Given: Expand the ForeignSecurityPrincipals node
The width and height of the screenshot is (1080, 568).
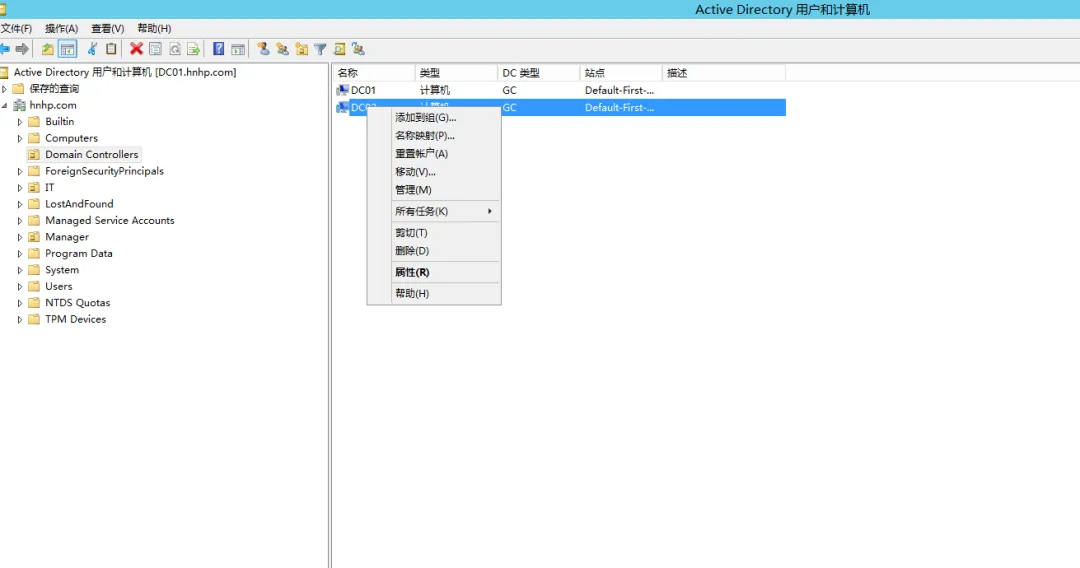Looking at the screenshot, I should point(20,171).
